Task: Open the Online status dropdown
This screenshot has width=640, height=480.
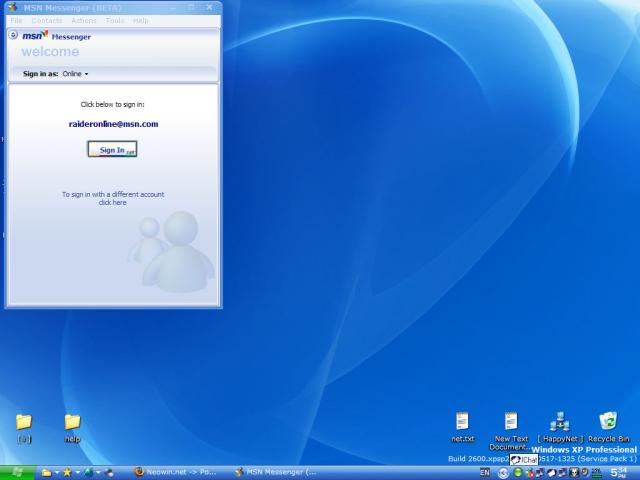Action: pos(76,74)
